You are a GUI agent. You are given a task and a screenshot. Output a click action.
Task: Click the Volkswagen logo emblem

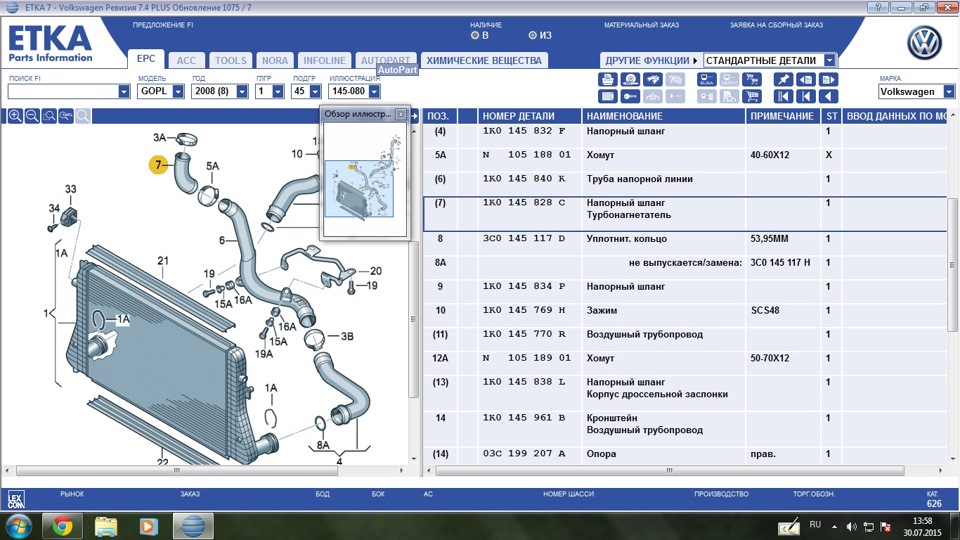pyautogui.click(x=924, y=43)
